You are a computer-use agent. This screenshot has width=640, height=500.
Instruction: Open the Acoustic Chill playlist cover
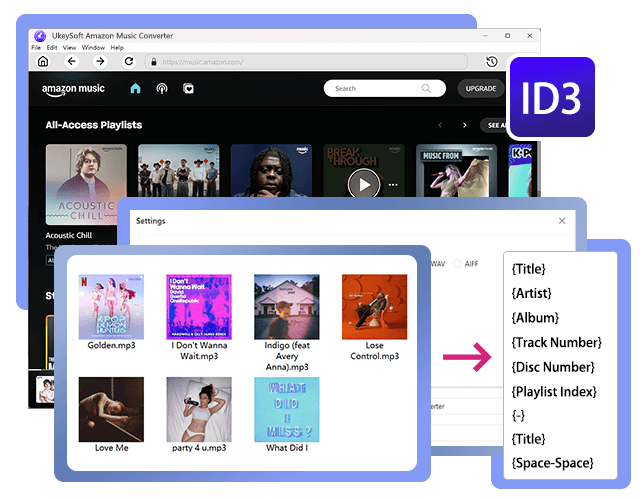pyautogui.click(x=86, y=184)
